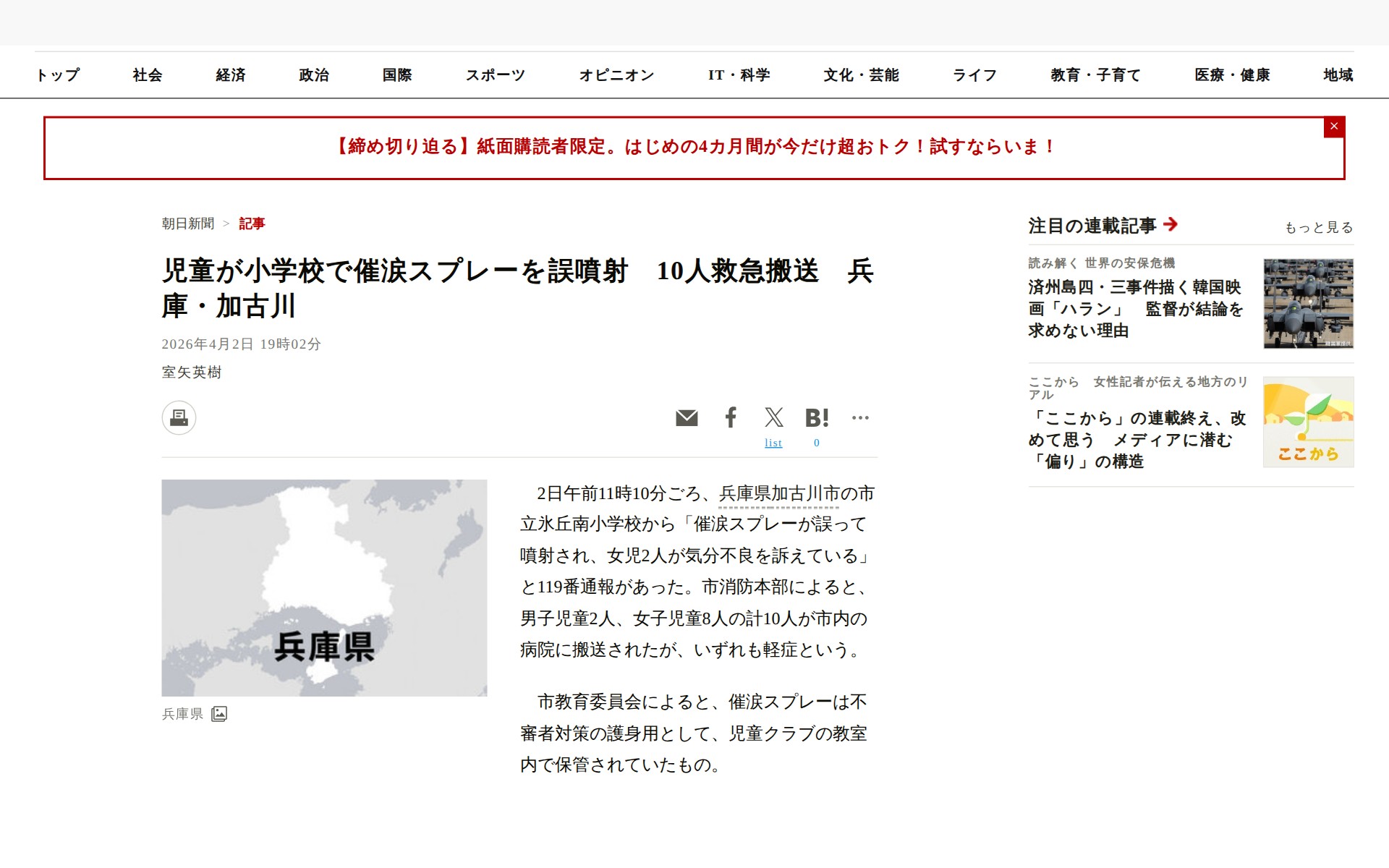Open the 社会 section

coord(148,75)
